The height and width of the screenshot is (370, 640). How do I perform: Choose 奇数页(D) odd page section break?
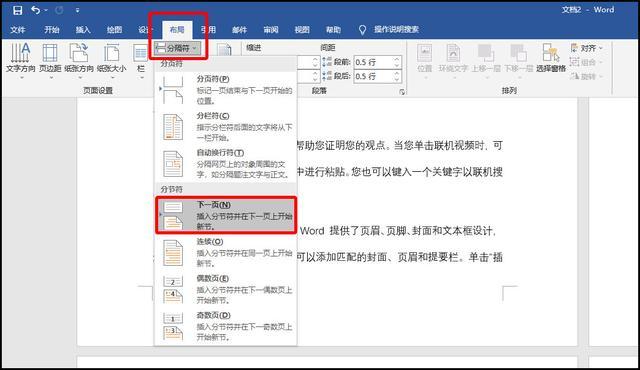[x=226, y=326]
